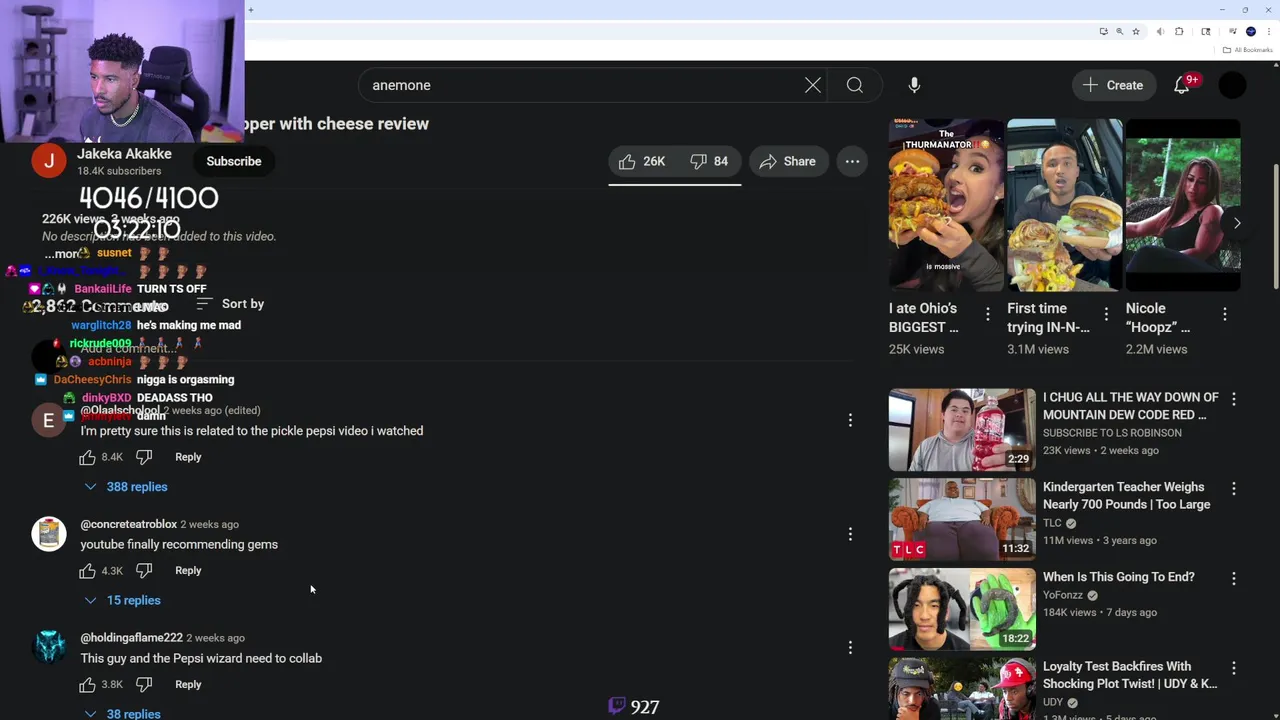Reply to the pickle pepsi comment
Viewport: 1280px width, 720px height.
pyautogui.click(x=188, y=457)
